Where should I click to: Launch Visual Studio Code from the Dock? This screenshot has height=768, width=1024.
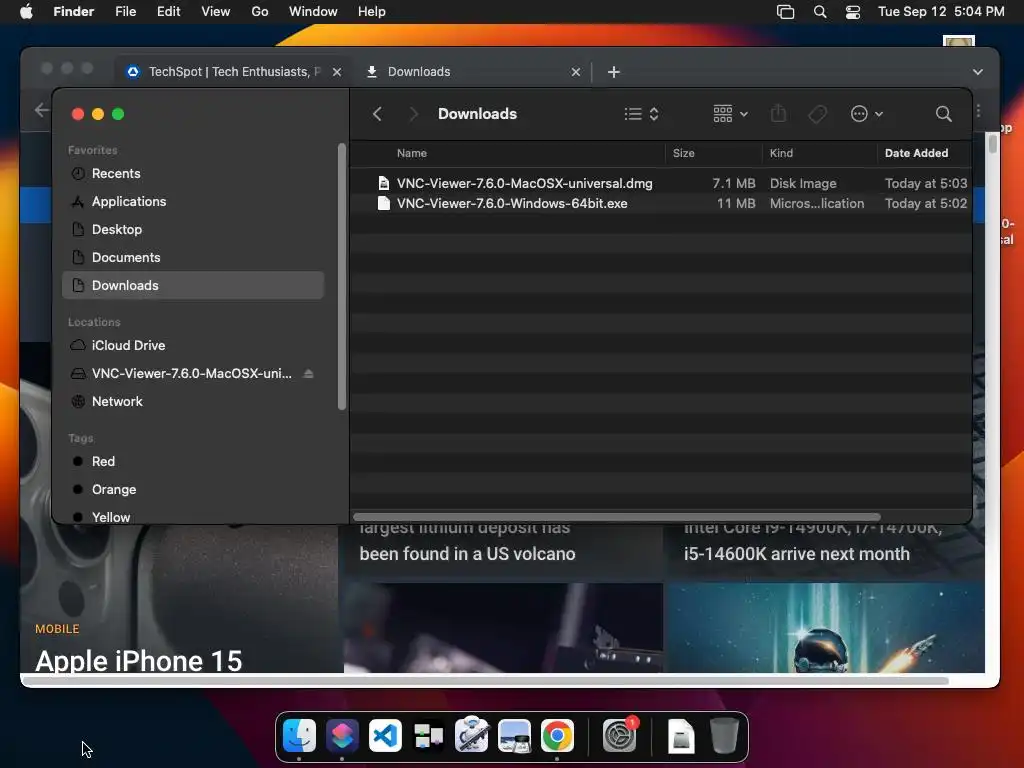[385, 735]
